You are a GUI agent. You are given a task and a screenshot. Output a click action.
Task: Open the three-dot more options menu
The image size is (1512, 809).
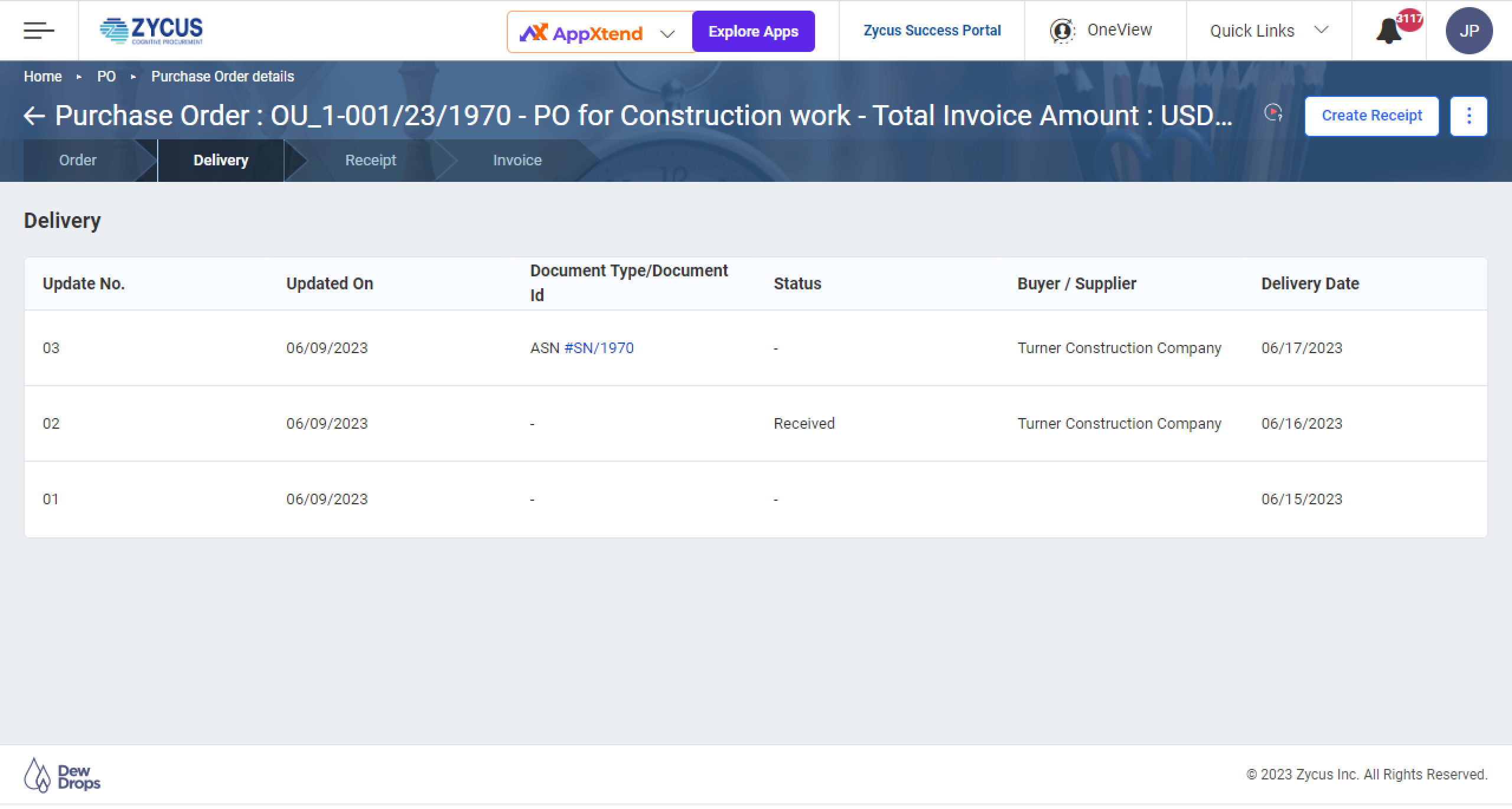pyautogui.click(x=1468, y=116)
